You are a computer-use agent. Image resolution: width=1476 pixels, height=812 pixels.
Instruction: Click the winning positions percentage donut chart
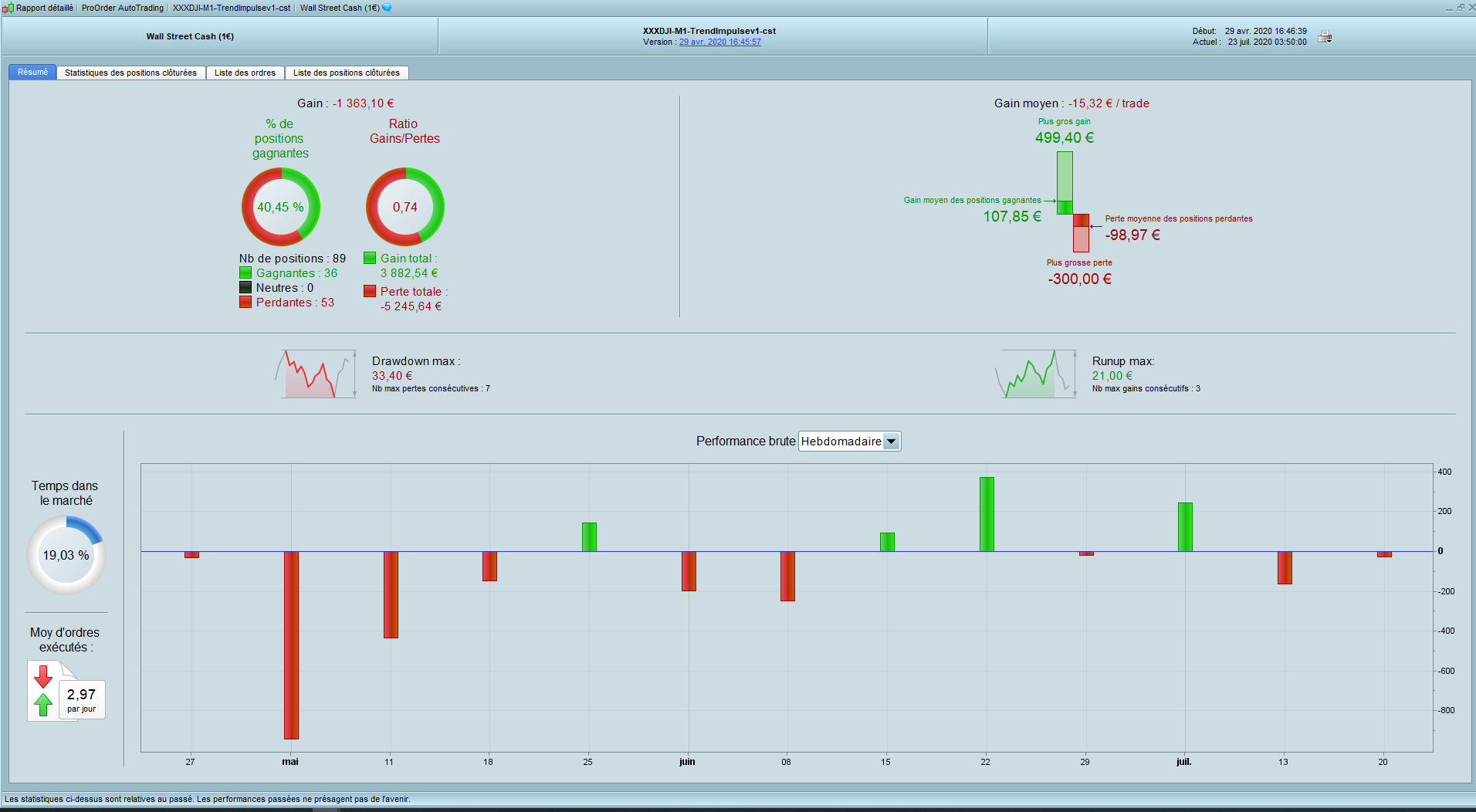click(x=280, y=207)
